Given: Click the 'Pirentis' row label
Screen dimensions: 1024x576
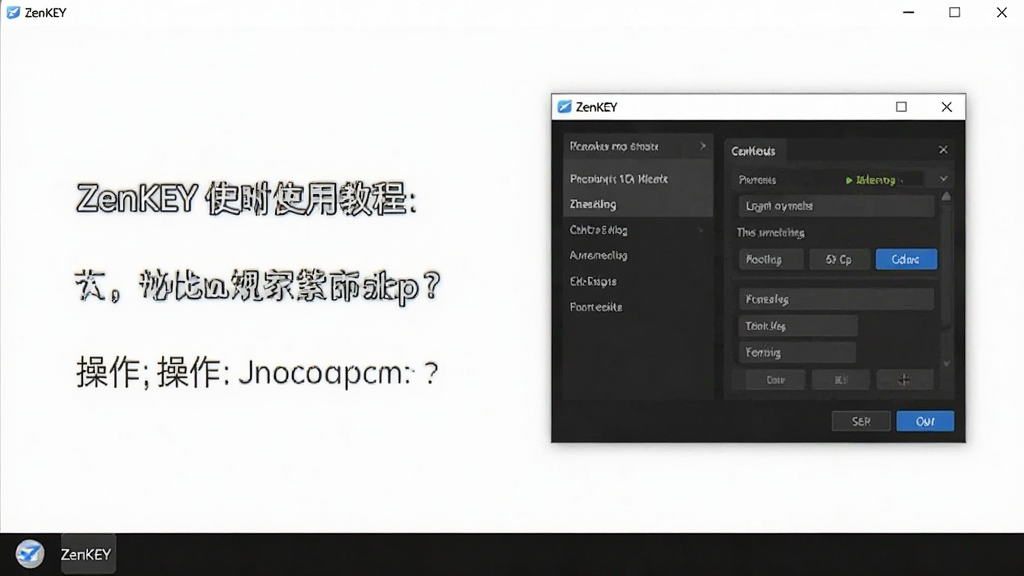Looking at the screenshot, I should [x=758, y=180].
